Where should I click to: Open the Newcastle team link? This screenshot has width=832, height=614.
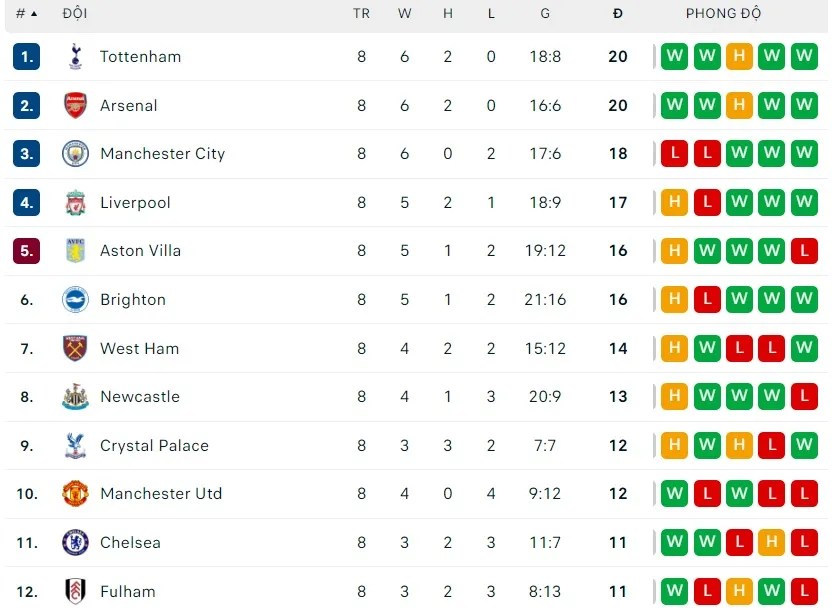pos(140,397)
